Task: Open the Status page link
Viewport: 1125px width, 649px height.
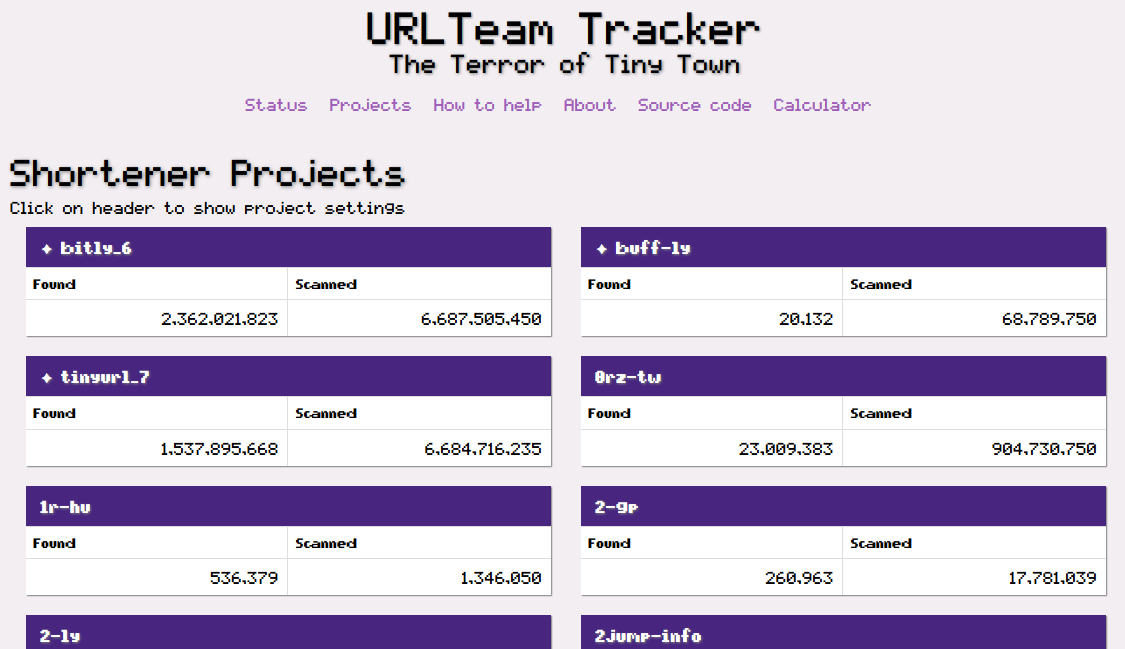Action: tap(276, 105)
